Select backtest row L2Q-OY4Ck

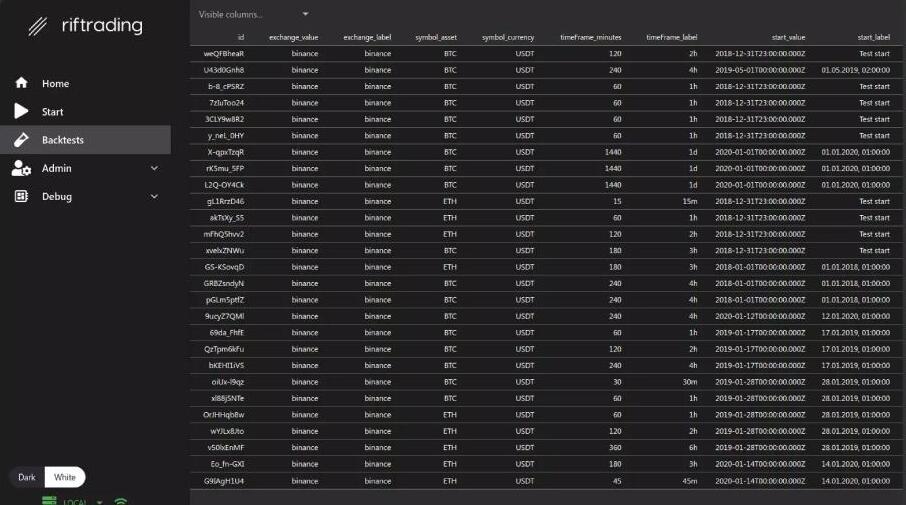[x=546, y=185]
